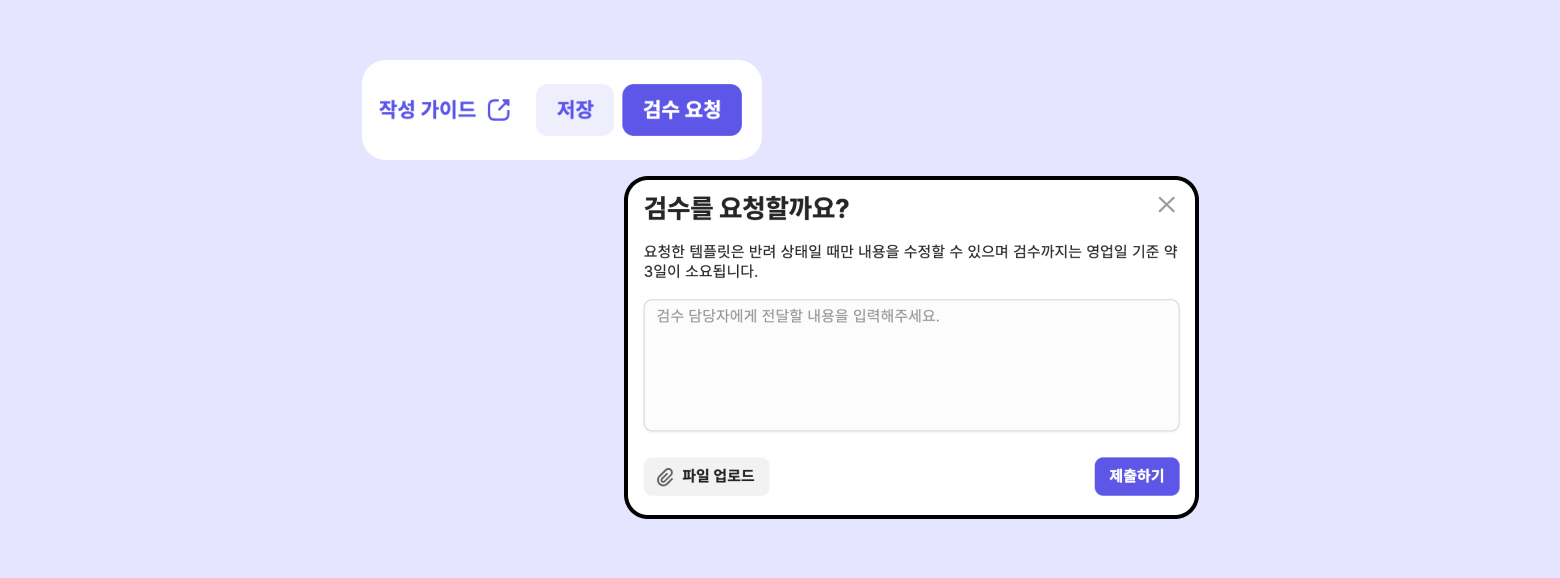Click the lavender backdrop left of the dialog
Screen dimensions: 1560x578
click(x=300, y=350)
